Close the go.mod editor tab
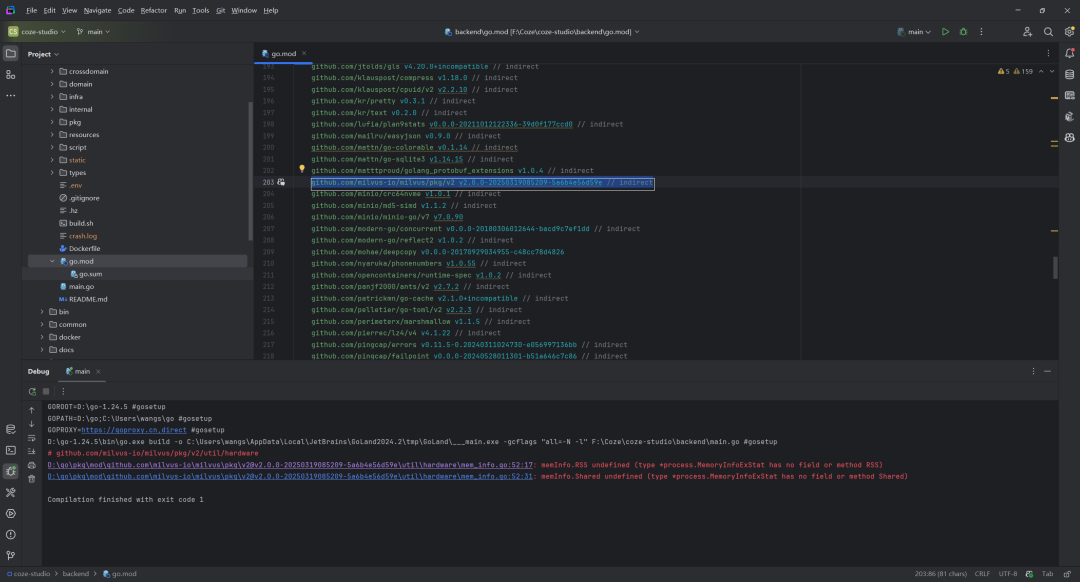This screenshot has height=582, width=1080. pos(304,54)
